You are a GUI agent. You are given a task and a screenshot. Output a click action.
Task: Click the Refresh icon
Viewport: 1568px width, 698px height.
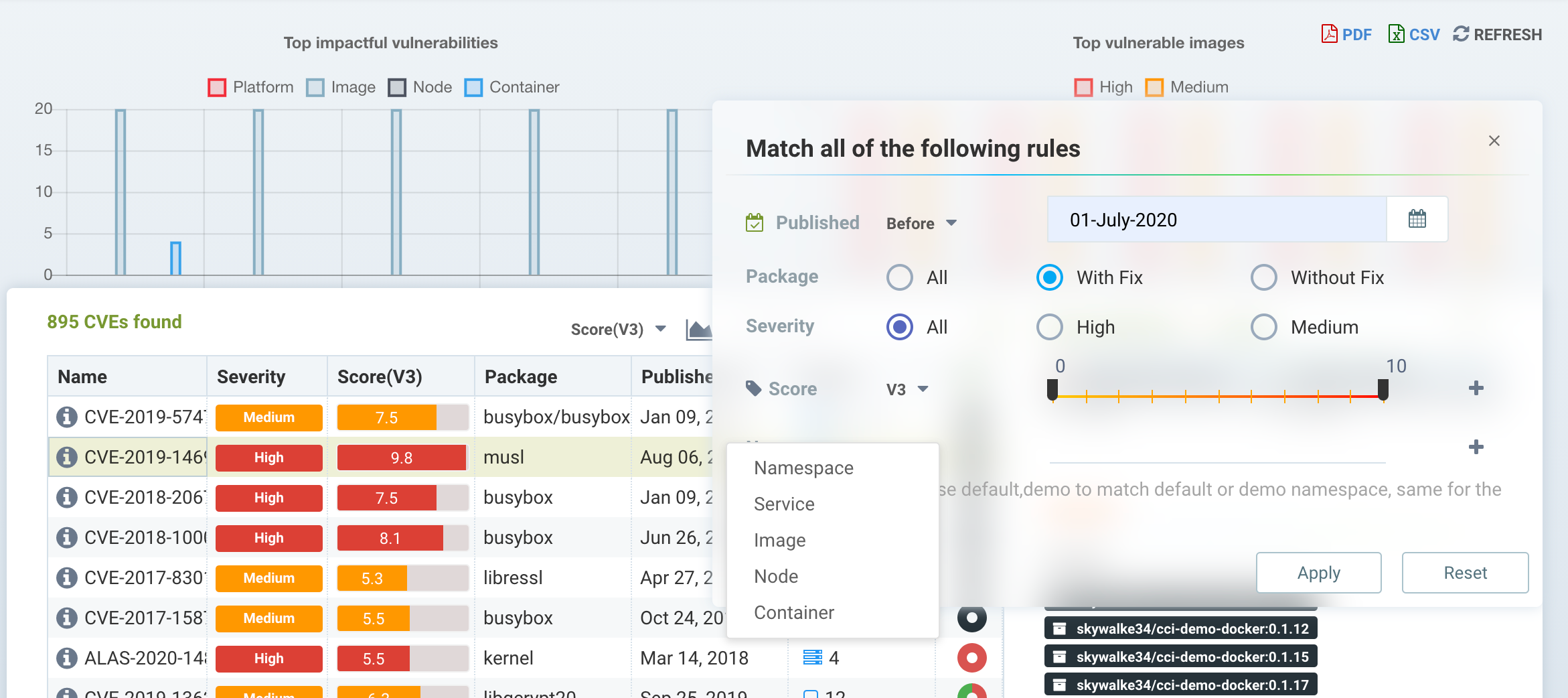coord(1461,34)
